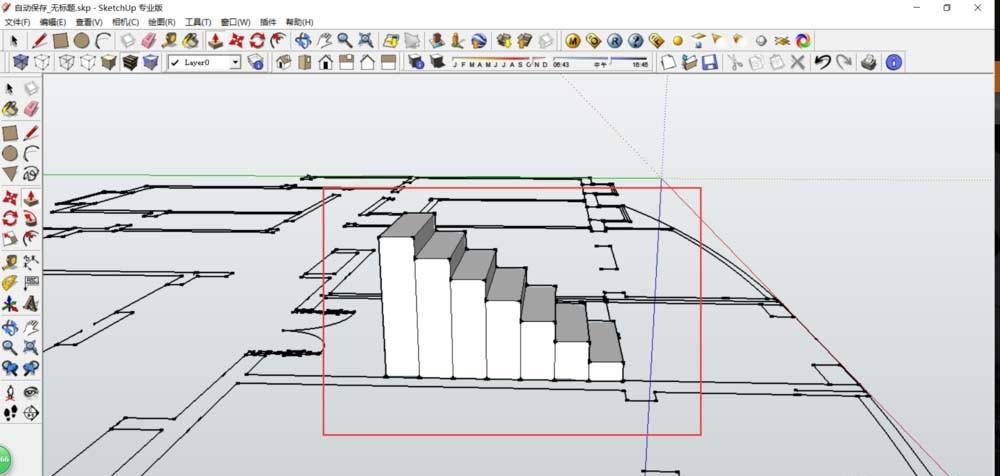Enable Wireframe display style

pyautogui.click(x=66, y=62)
